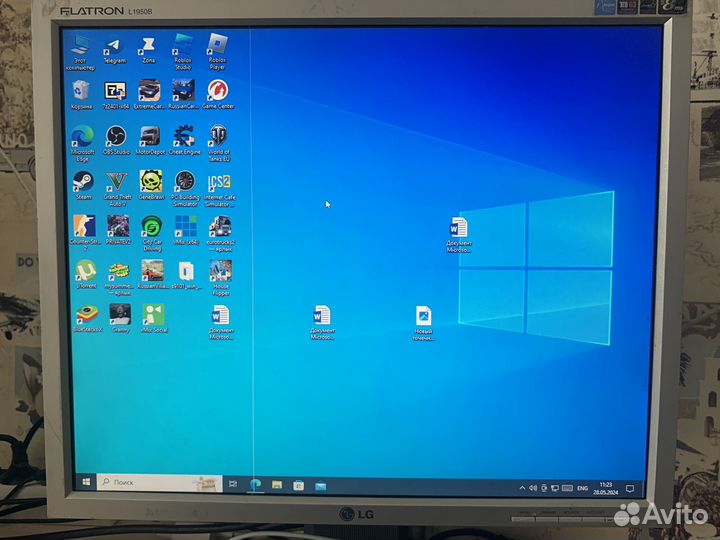Launch Telegram from the desktop
This screenshot has height=540, width=720.
[x=115, y=50]
